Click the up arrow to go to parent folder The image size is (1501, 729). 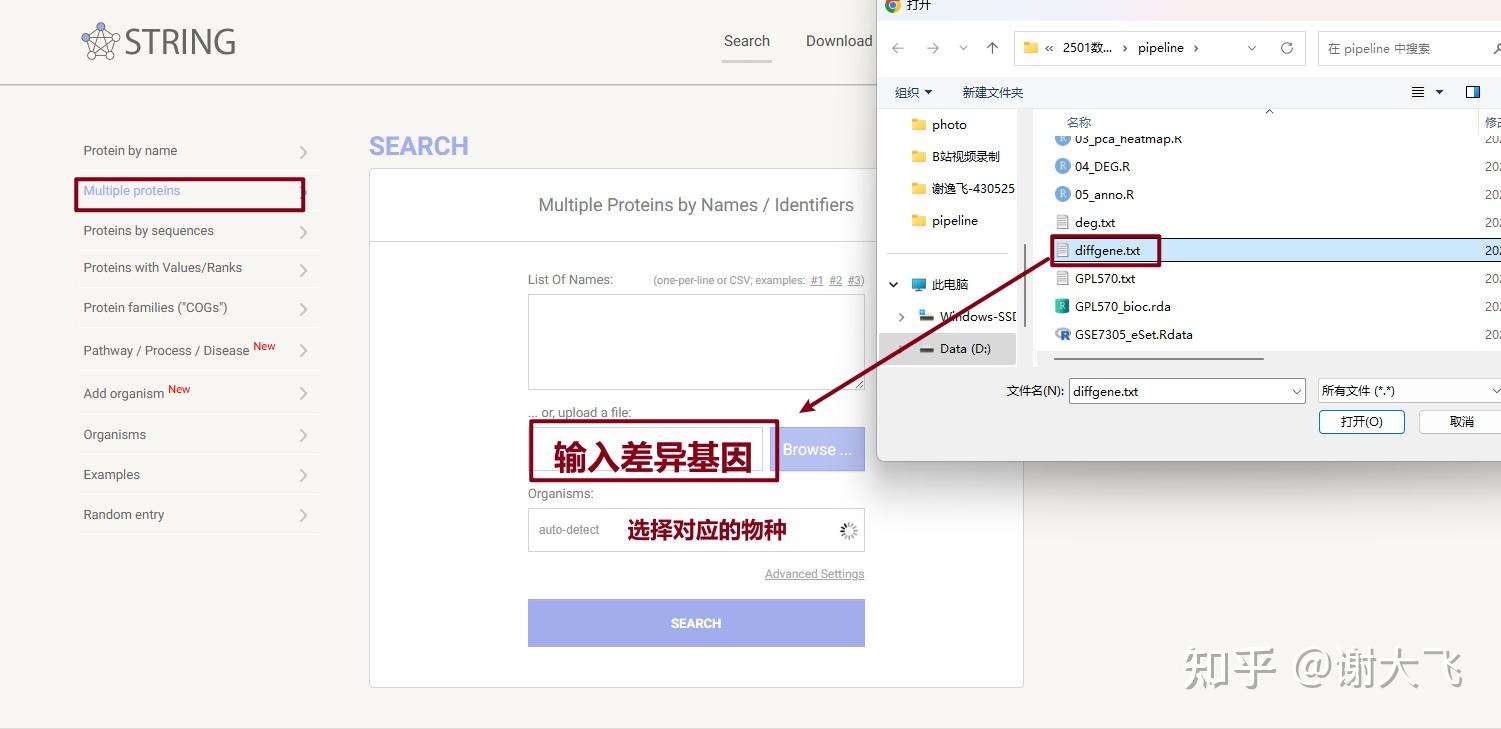pyautogui.click(x=991, y=47)
